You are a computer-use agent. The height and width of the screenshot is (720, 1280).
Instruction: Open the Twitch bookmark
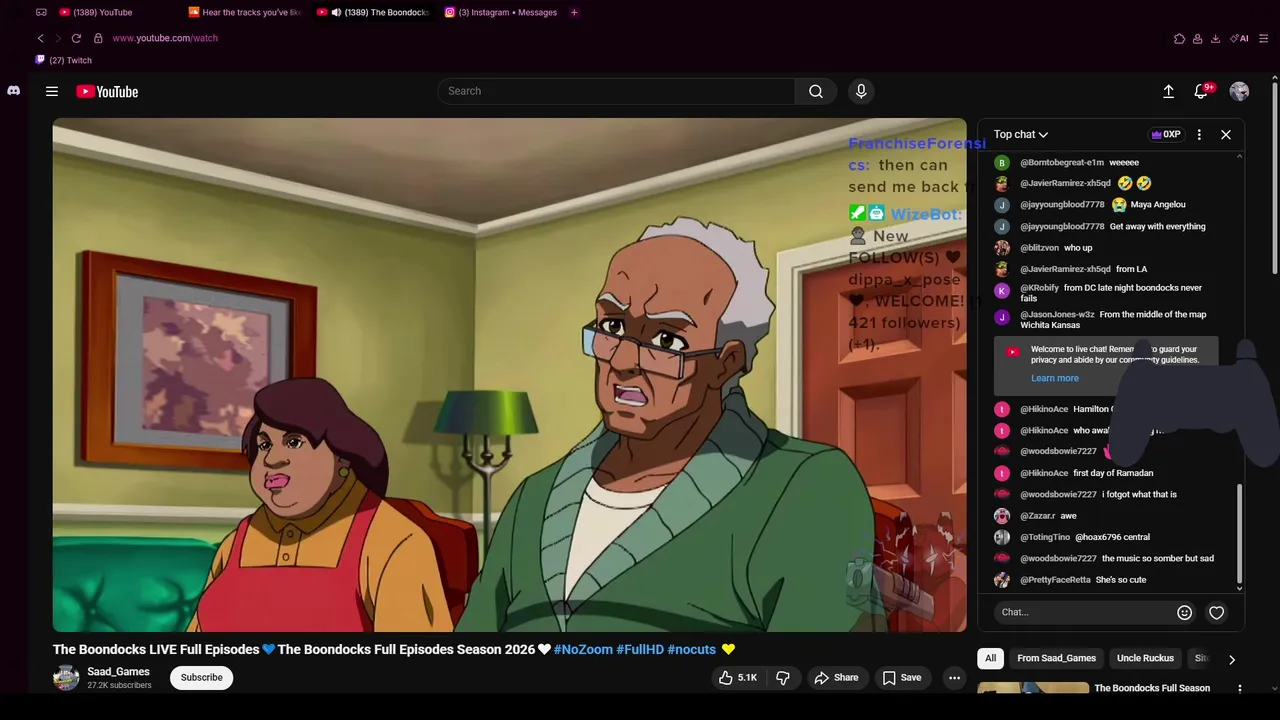64,60
